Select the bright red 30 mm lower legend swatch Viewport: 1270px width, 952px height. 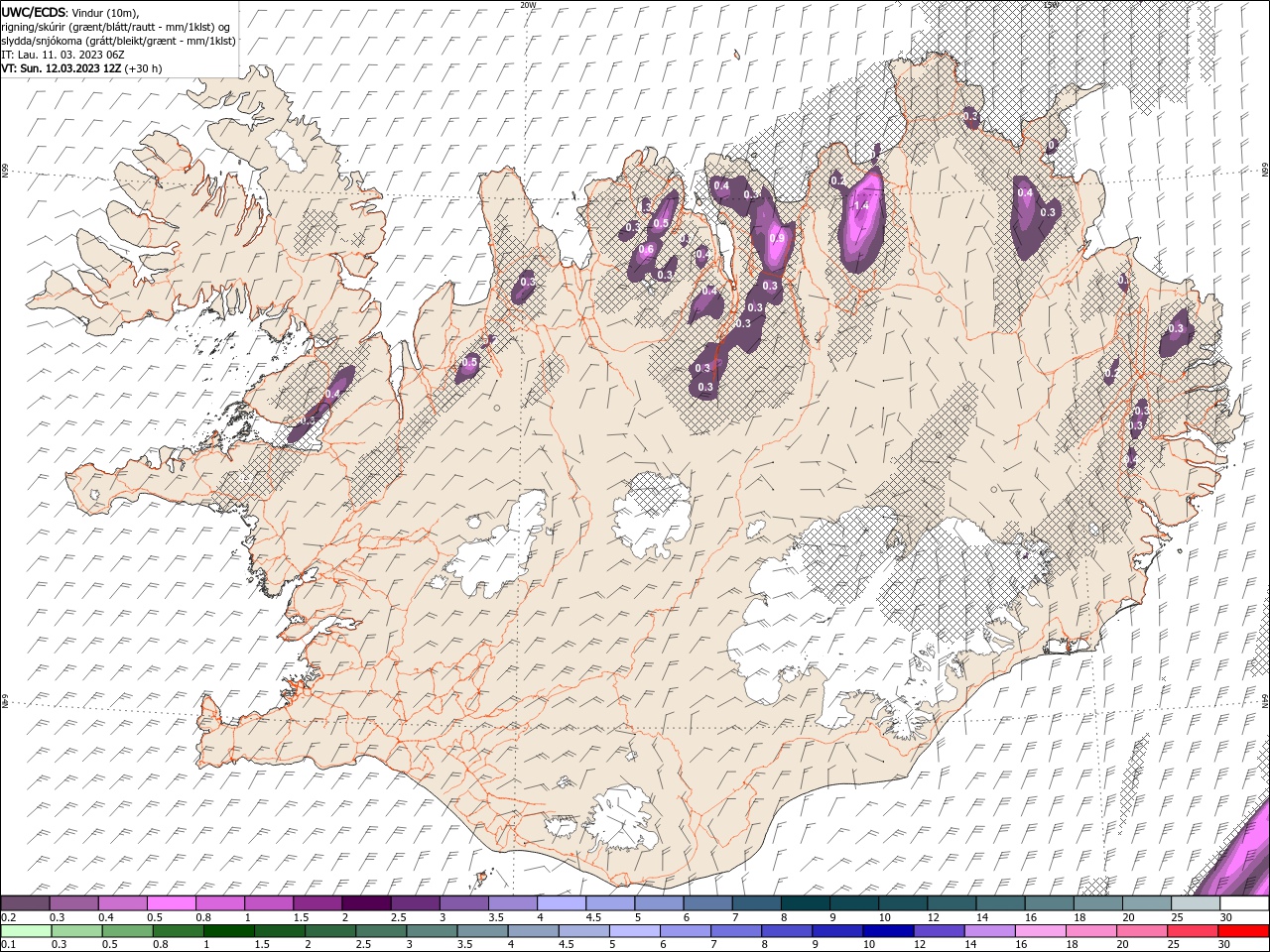point(1243,931)
